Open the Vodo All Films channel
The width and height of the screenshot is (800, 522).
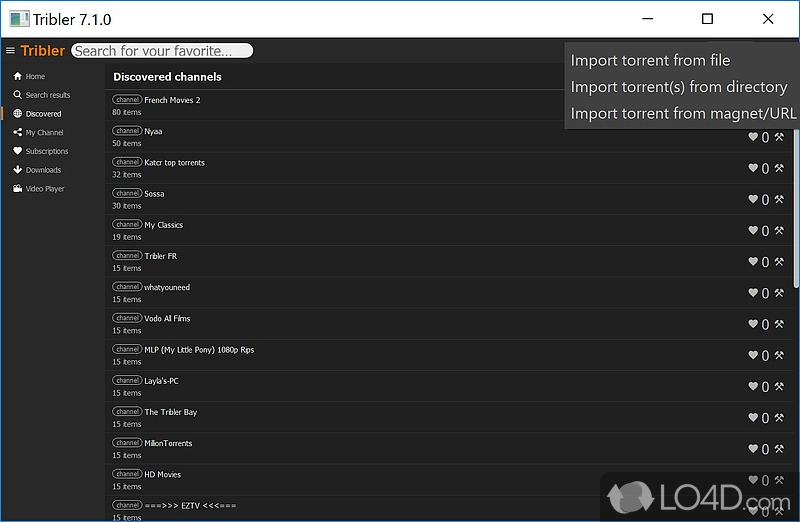(167, 318)
